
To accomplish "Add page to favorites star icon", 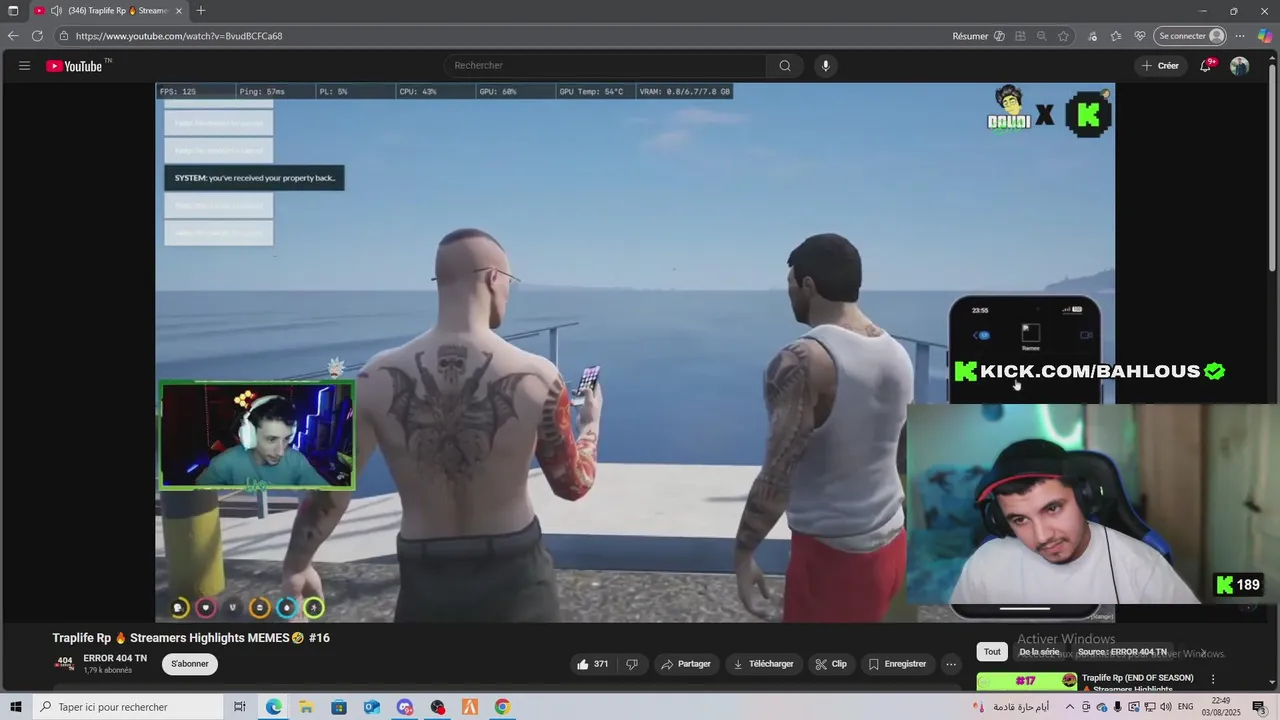I will point(1064,36).
